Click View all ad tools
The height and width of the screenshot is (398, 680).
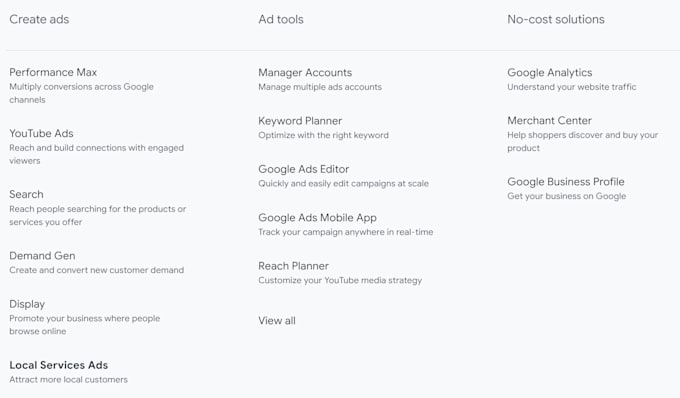[277, 320]
